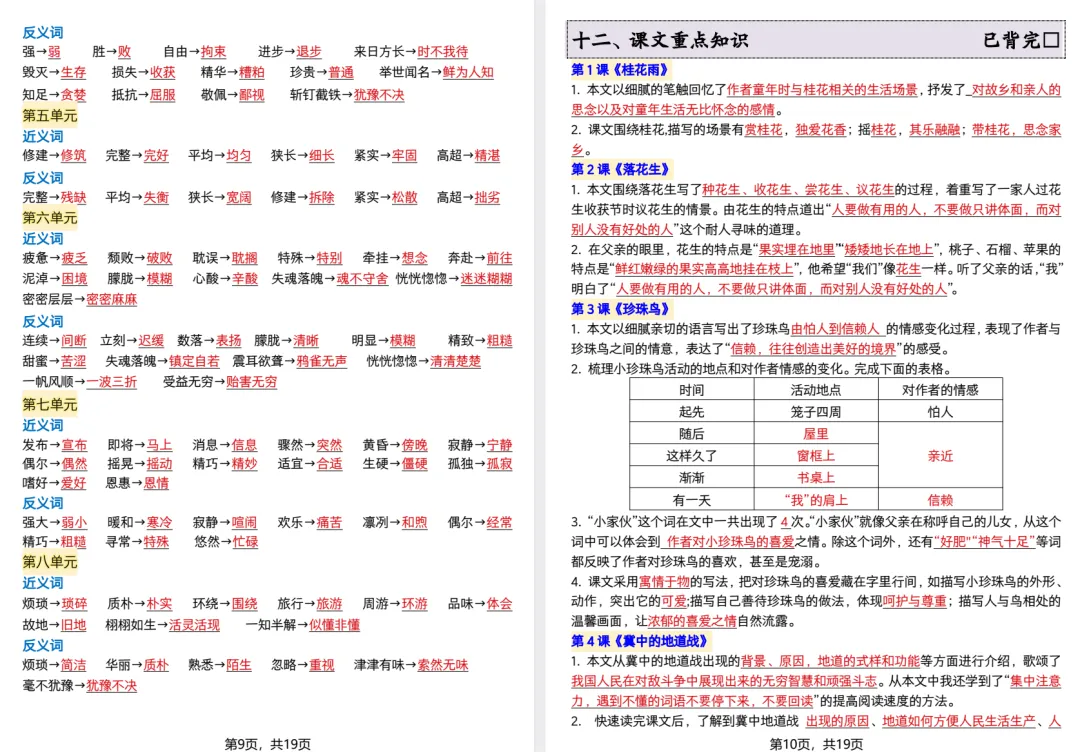Click the red answer 糟粕
Screen dimensions: 1080x752
pos(251,72)
